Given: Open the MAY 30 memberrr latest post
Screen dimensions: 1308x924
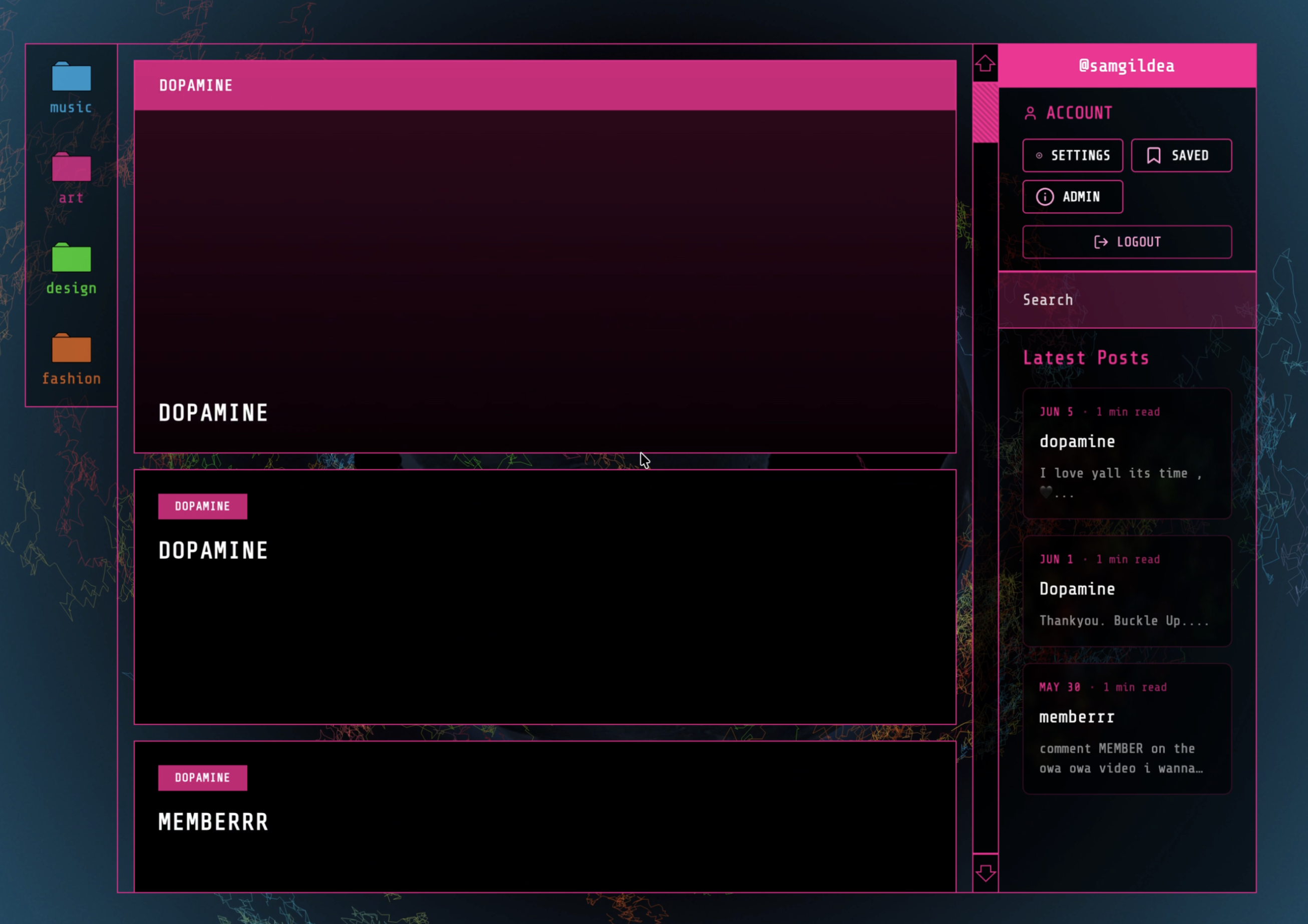Looking at the screenshot, I should point(1127,729).
